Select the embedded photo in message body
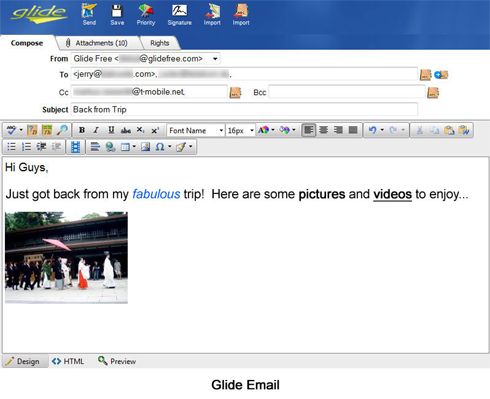The width and height of the screenshot is (490, 399). pos(66,257)
